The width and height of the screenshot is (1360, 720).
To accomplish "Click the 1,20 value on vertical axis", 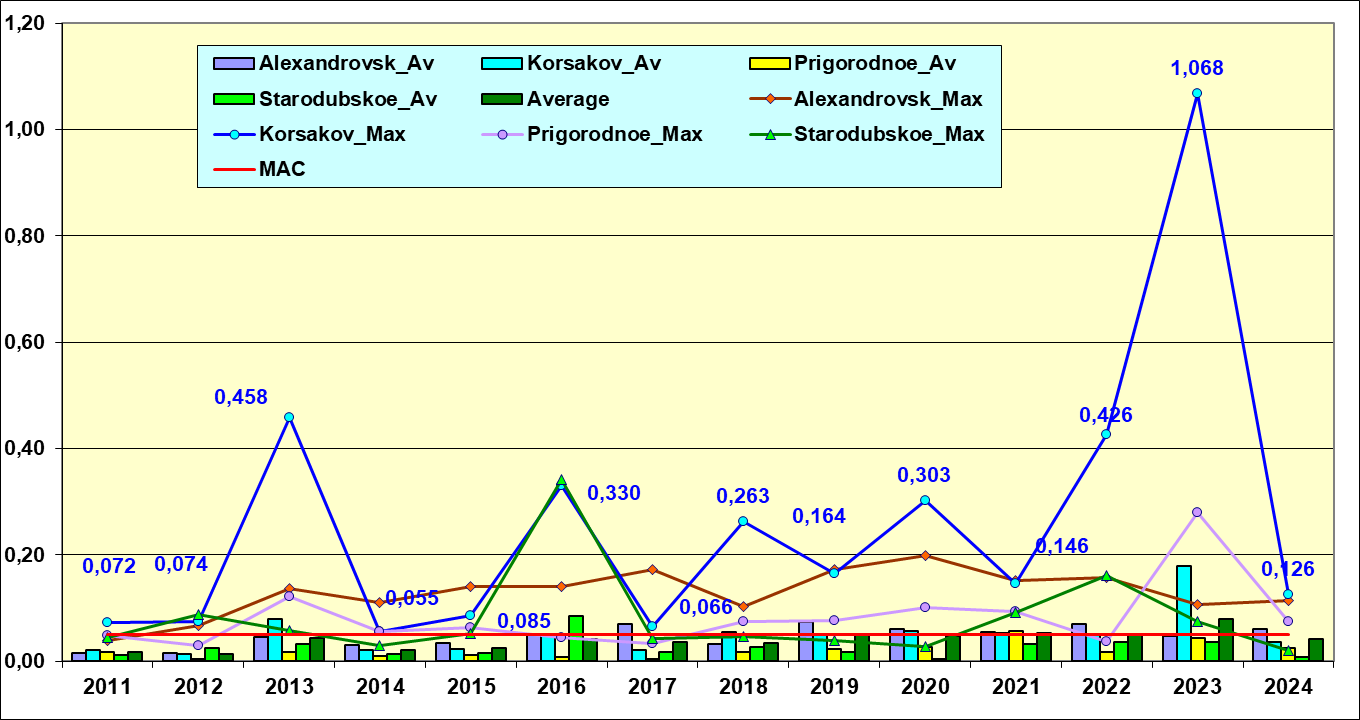I will coord(26,24).
